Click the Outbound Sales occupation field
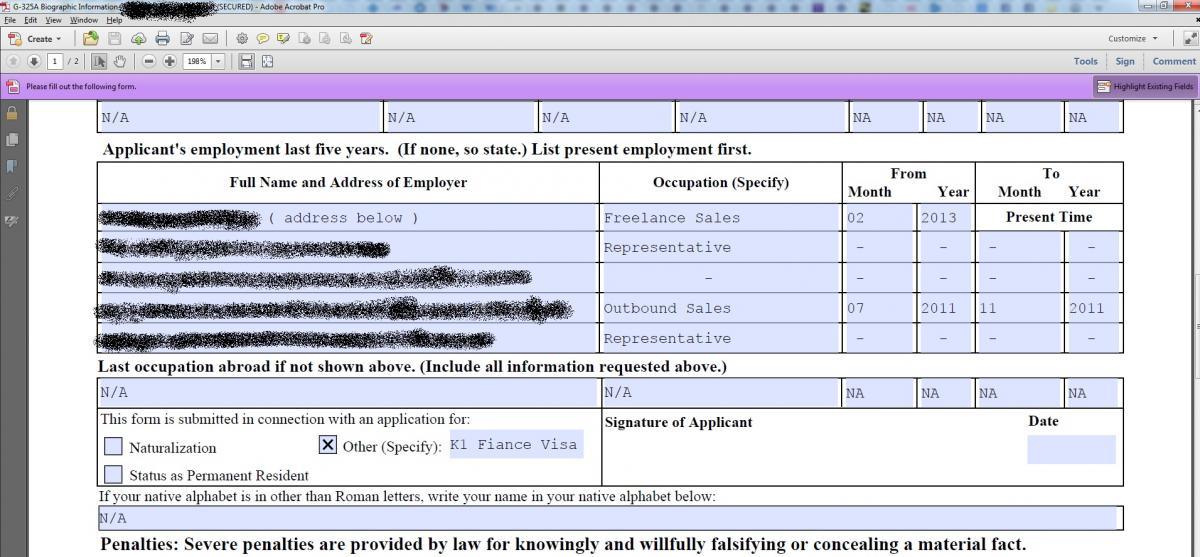 721,308
